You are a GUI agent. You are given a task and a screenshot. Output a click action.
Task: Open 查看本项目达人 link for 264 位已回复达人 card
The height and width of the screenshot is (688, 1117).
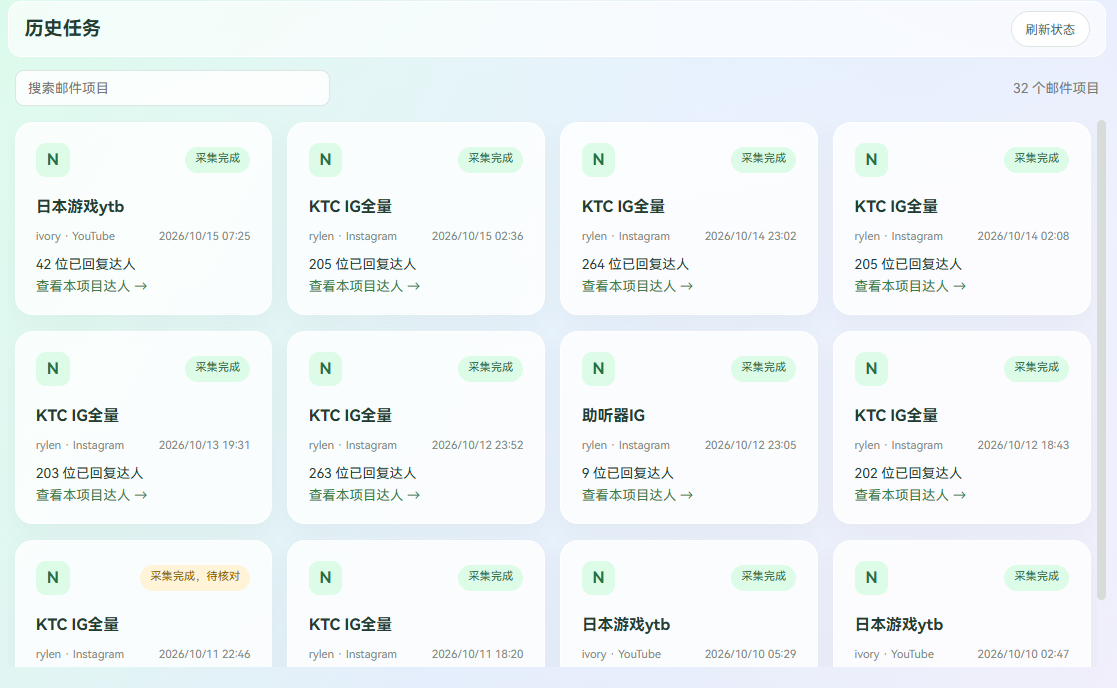(x=637, y=286)
